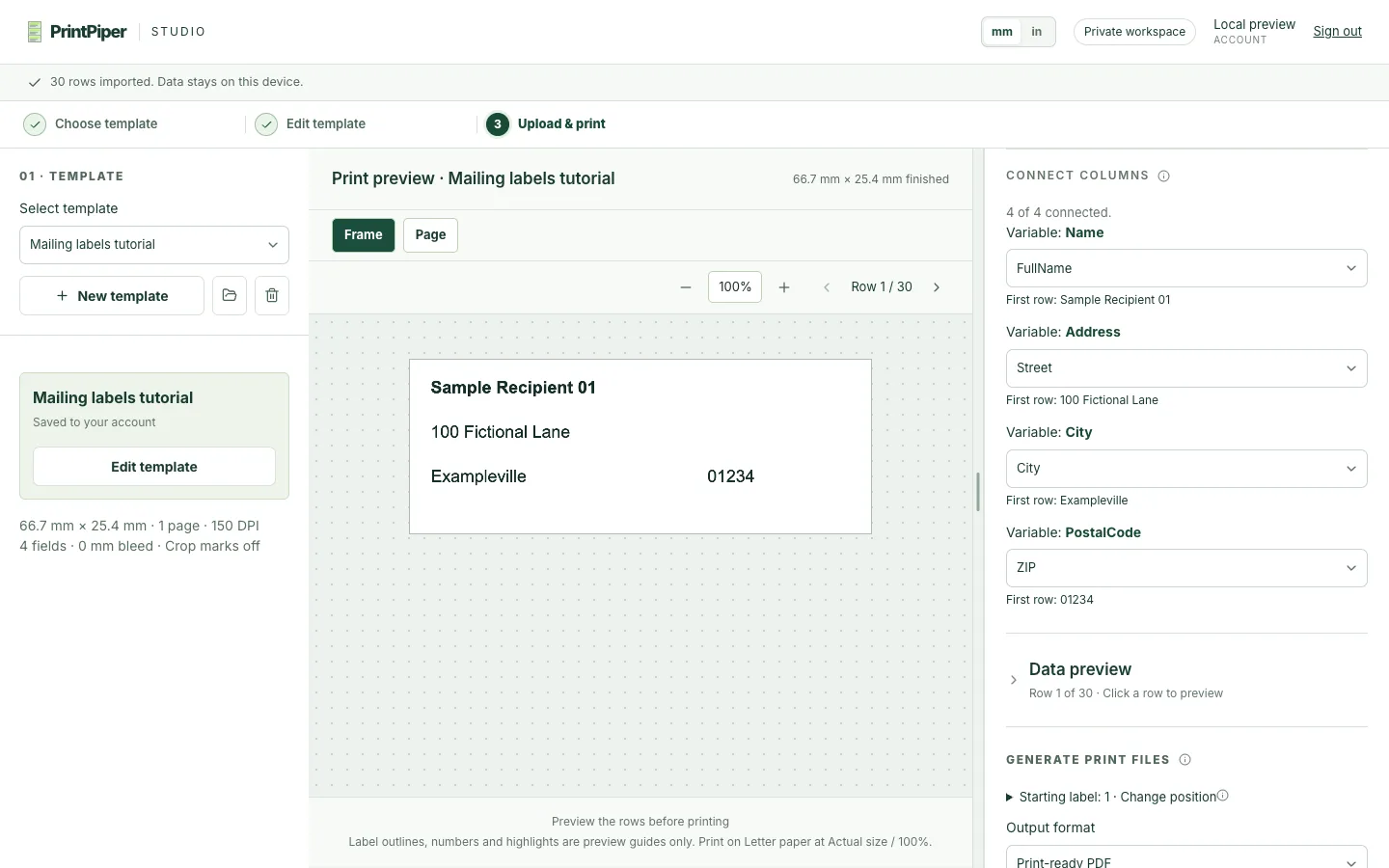The width and height of the screenshot is (1389, 868).
Task: Click '01234' postal code on label
Action: (x=730, y=476)
